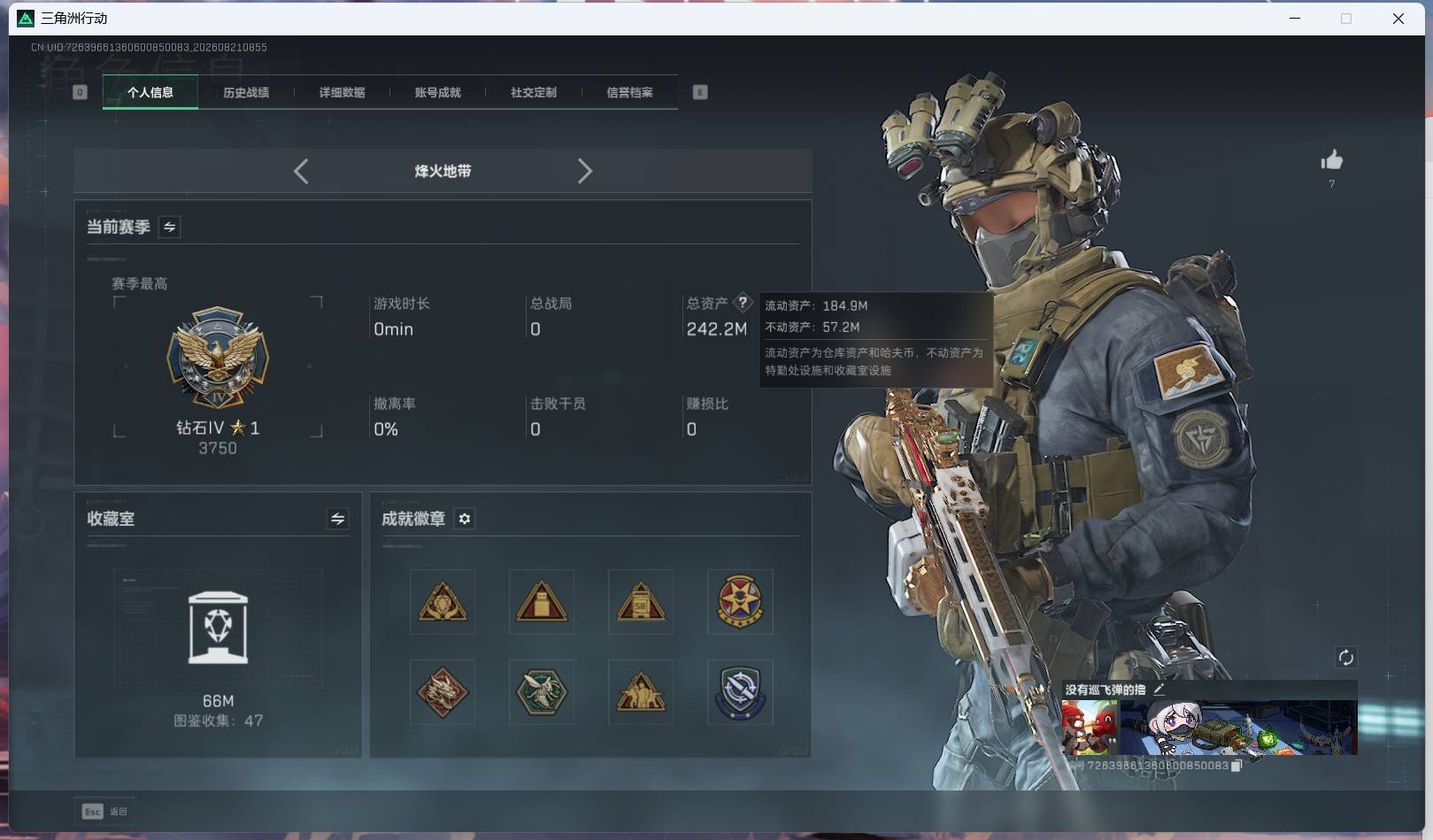Click the 游戏时长 0min value

pos(394,329)
